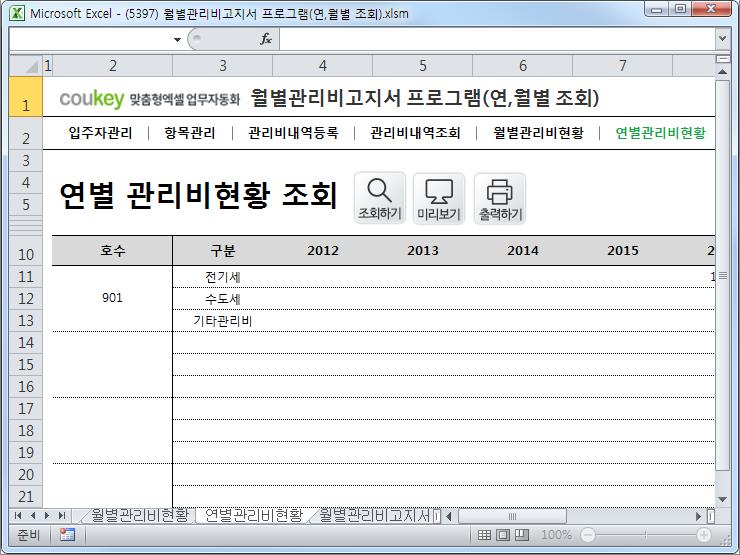Viewport: 740px width, 555px height.
Task: Click the 전기세 cell
Action: click(x=223, y=277)
